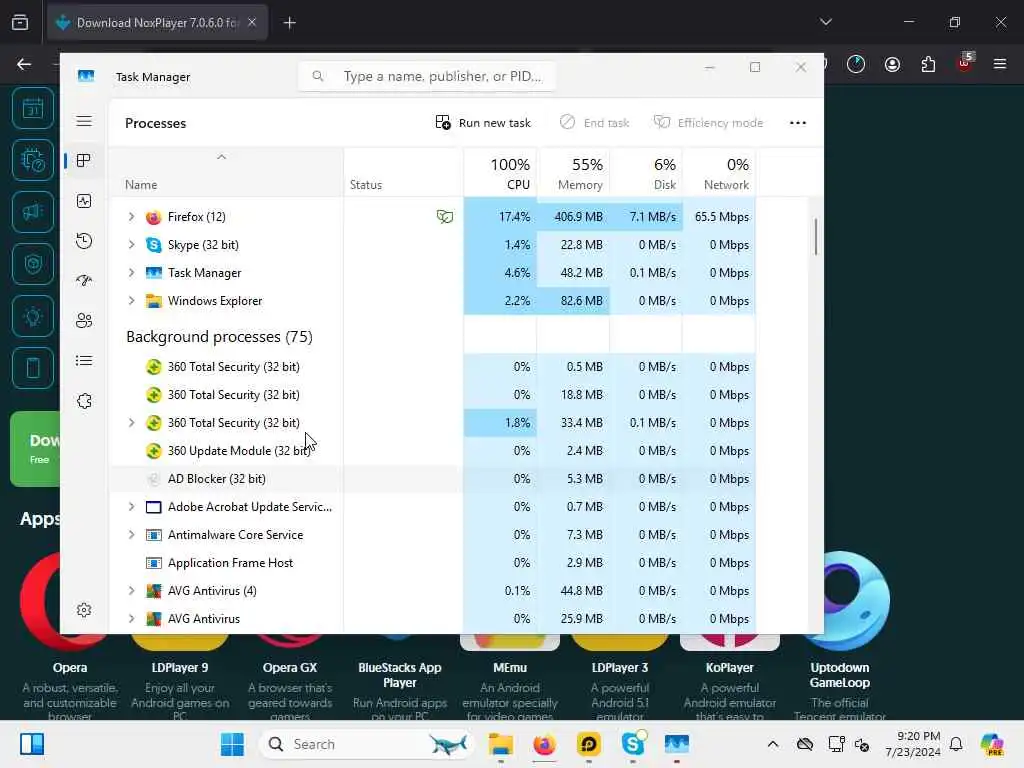1024x768 pixels.
Task: Open Firefox application menu (hamburger)
Action: pyautogui.click(x=999, y=64)
